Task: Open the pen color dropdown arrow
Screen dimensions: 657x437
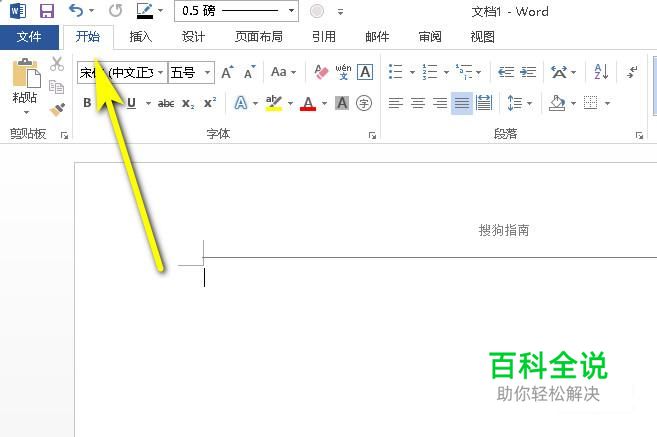Action: [160, 11]
